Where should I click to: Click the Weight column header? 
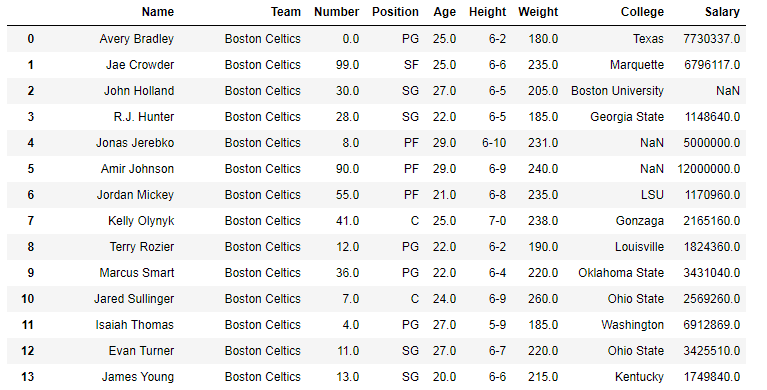coord(538,12)
